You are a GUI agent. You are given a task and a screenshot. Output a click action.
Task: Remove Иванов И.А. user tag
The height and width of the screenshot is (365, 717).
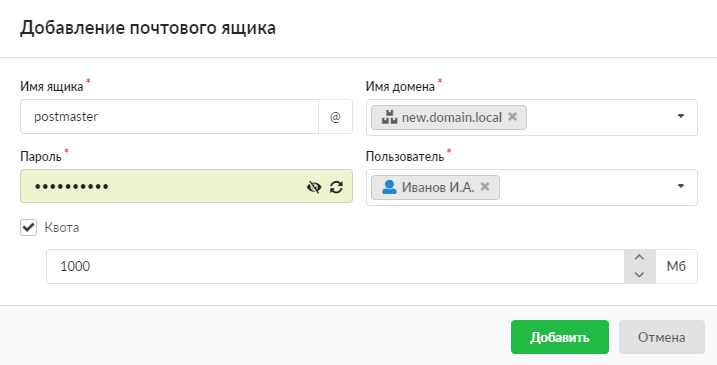[x=485, y=187]
